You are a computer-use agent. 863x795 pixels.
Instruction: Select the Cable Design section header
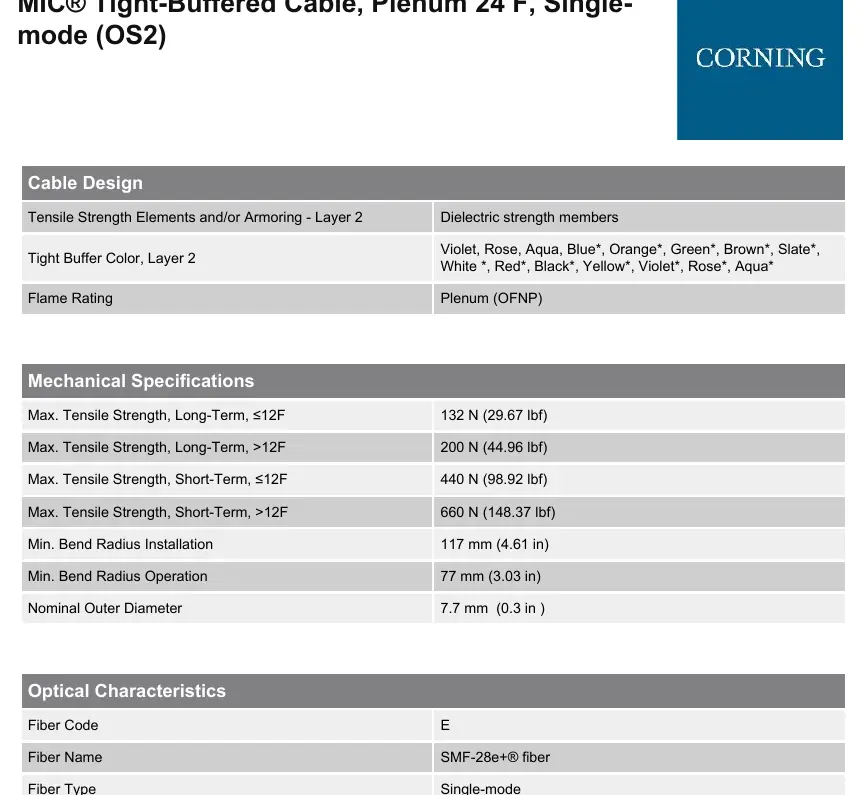(433, 183)
